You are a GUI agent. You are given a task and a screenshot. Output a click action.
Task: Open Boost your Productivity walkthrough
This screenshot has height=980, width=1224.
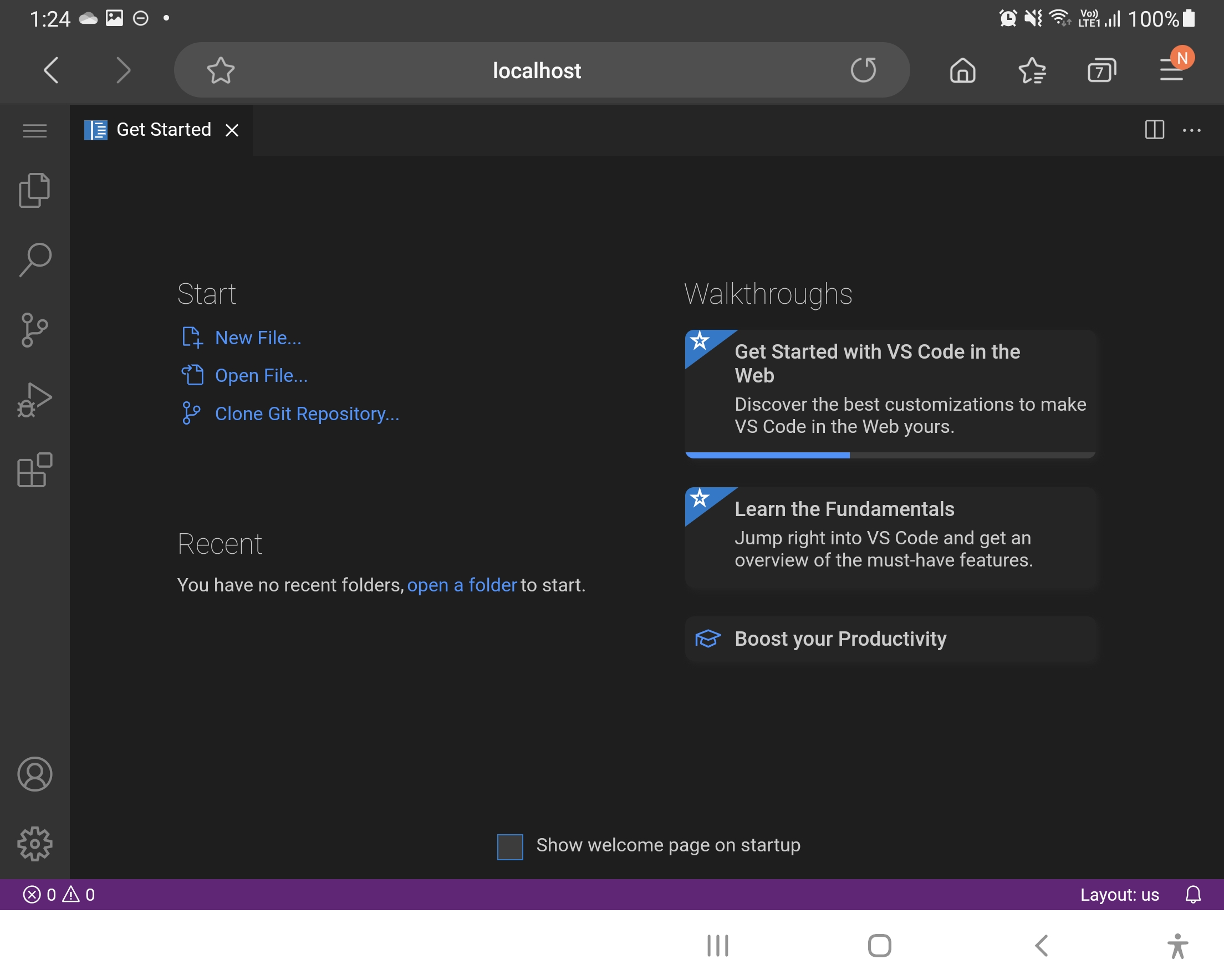(890, 639)
